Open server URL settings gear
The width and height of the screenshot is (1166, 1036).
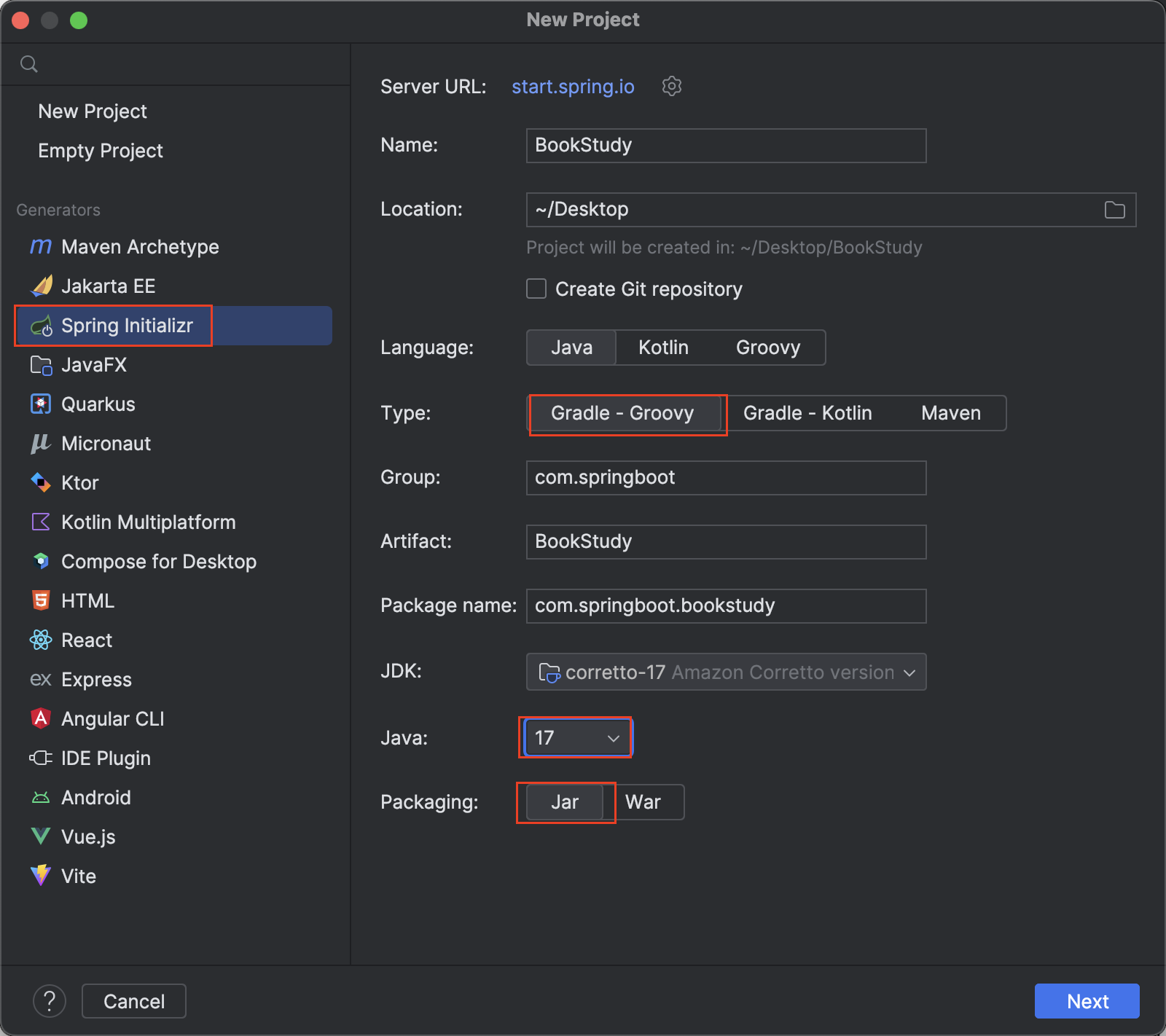(671, 87)
